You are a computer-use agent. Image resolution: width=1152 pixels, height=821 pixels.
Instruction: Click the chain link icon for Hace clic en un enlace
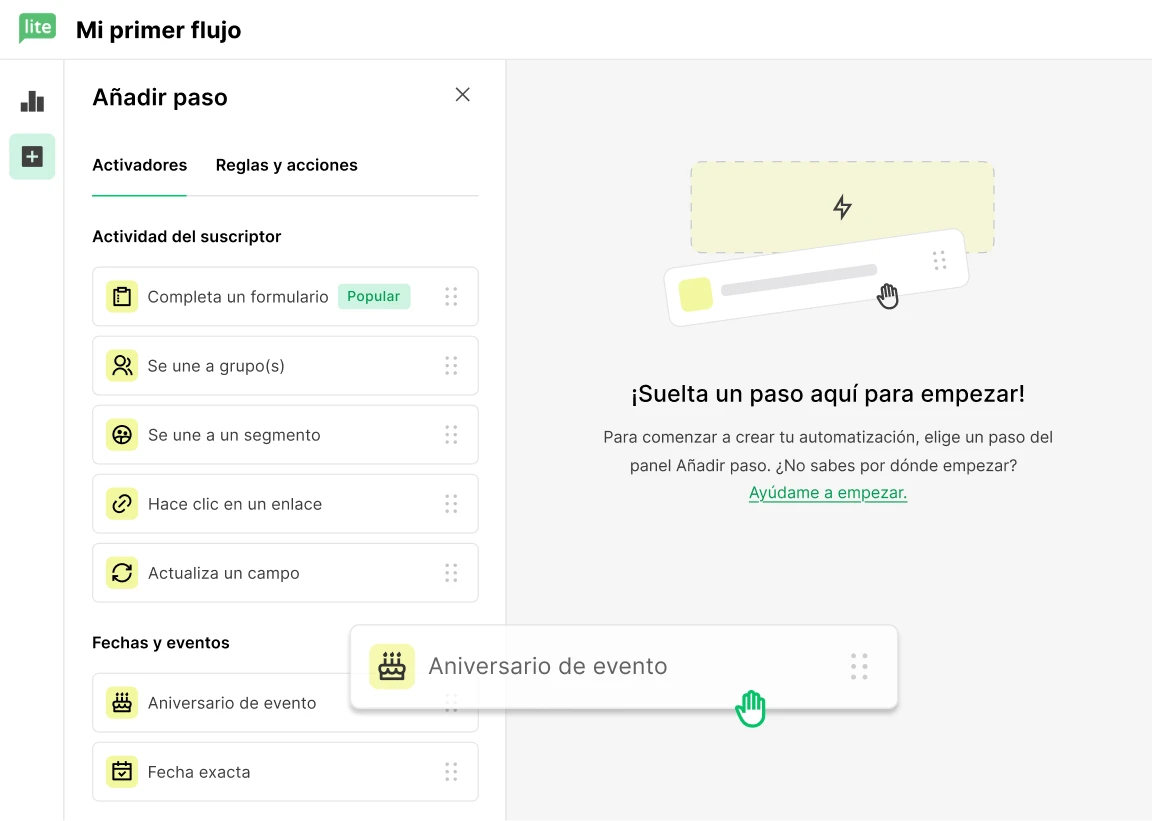pyautogui.click(x=122, y=504)
